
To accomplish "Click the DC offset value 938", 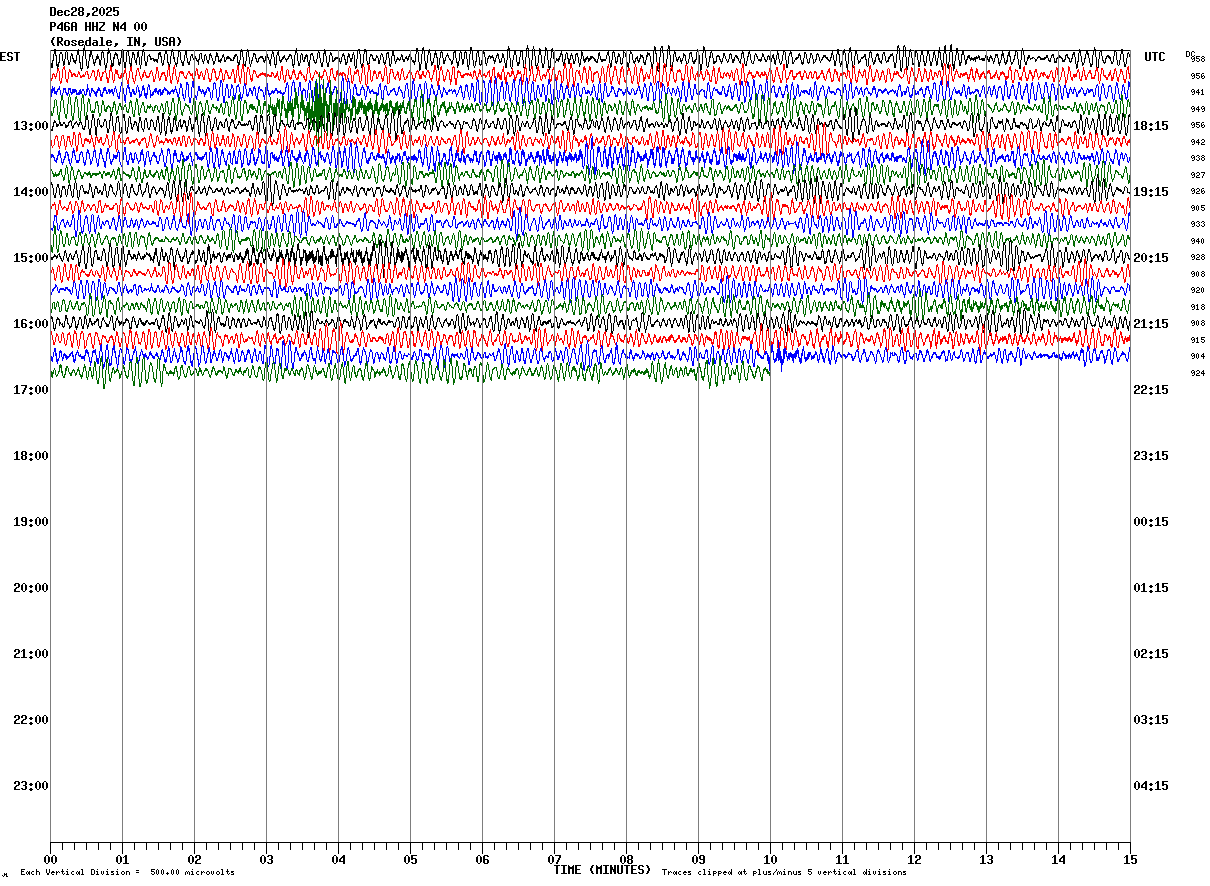I will tap(1197, 158).
